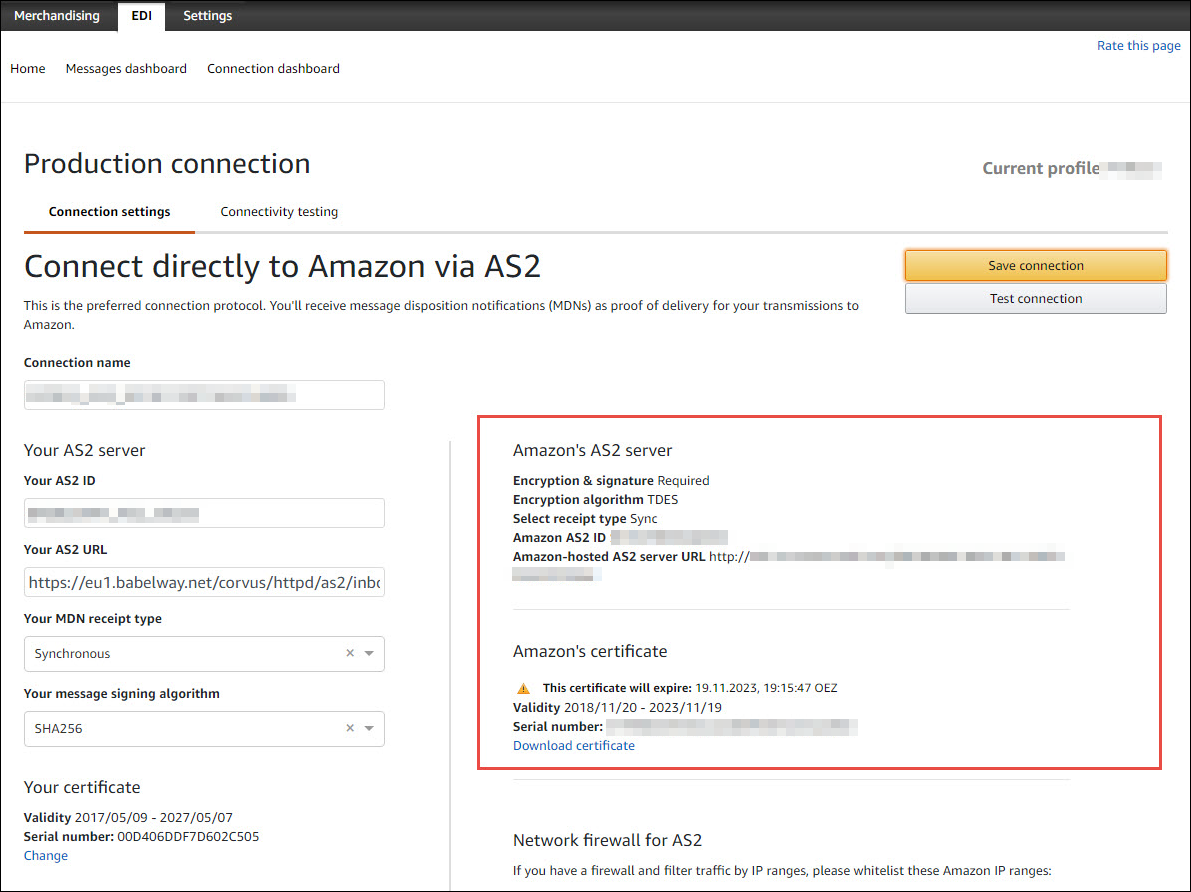Clear the SHA256 signing algorithm selection
This screenshot has width=1191, height=892.
[350, 728]
